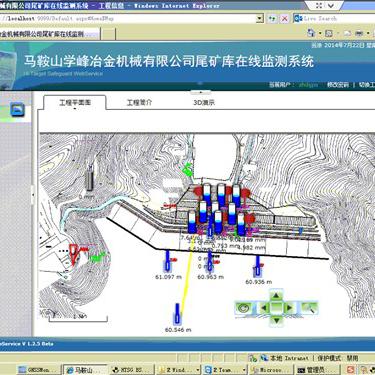
Task: Click the green refresh arrows button
Action: pos(272,19)
